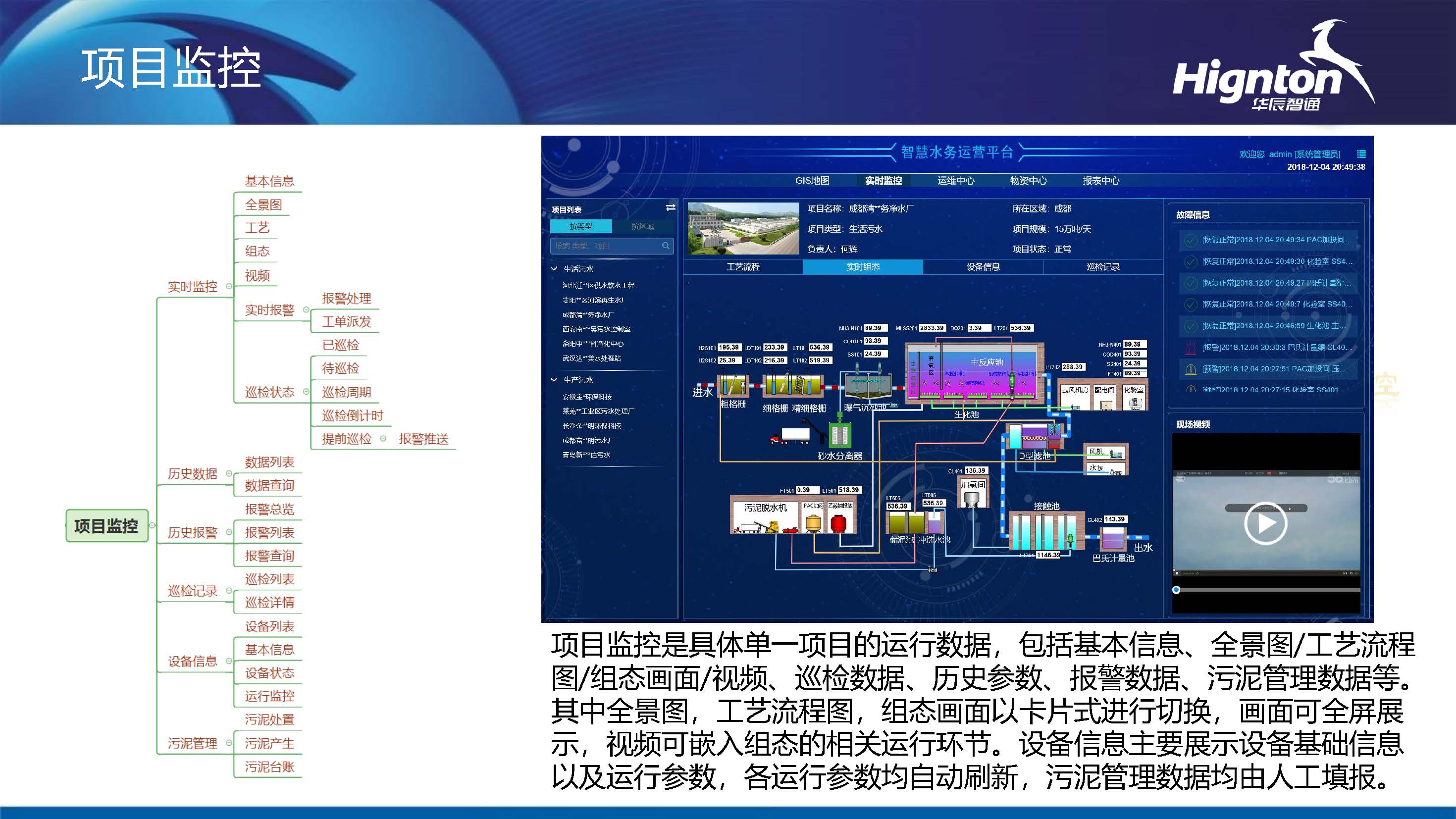
Task: Switch project list to 按类型 mode
Action: pos(580,226)
